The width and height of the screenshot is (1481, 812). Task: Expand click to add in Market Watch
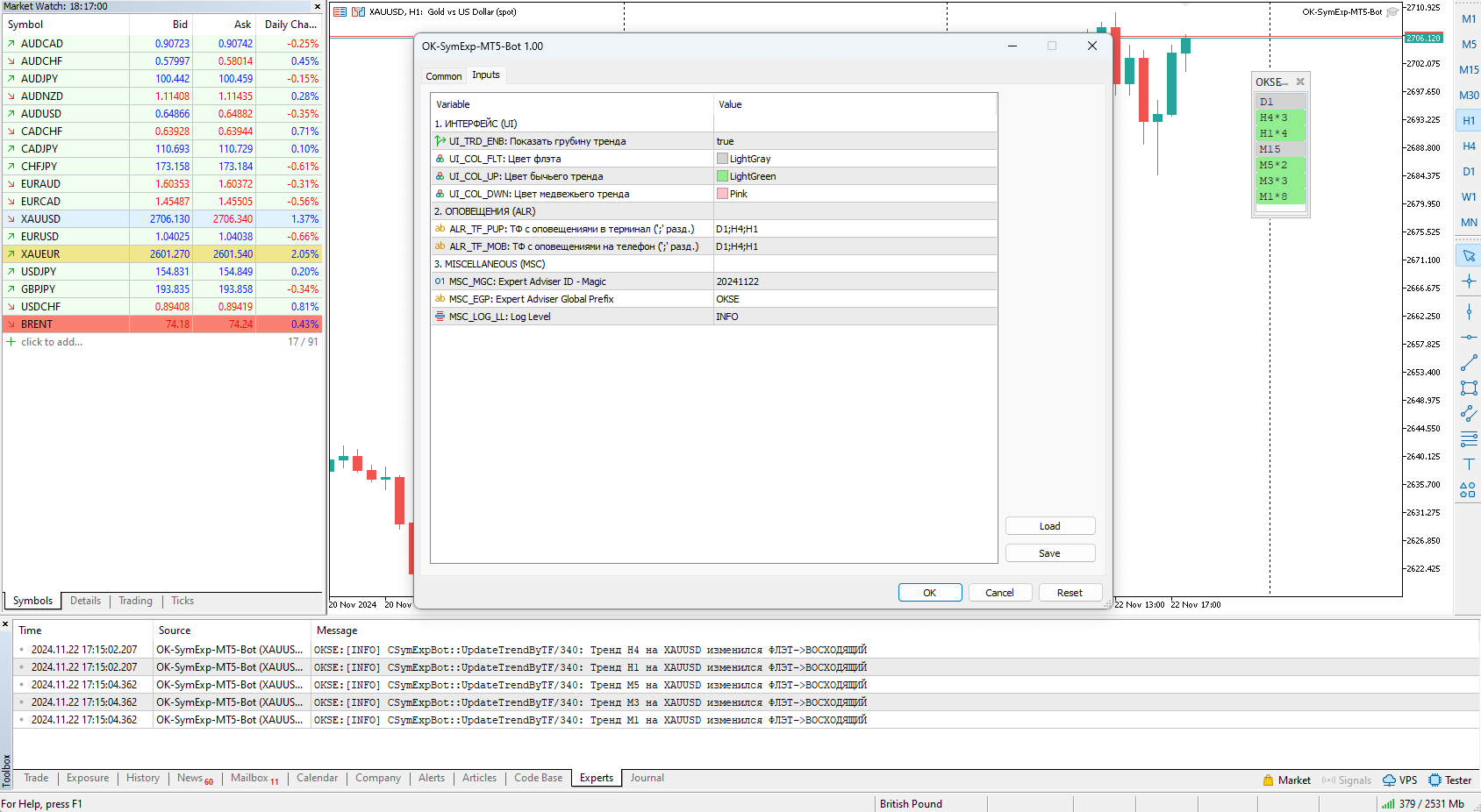pos(48,341)
